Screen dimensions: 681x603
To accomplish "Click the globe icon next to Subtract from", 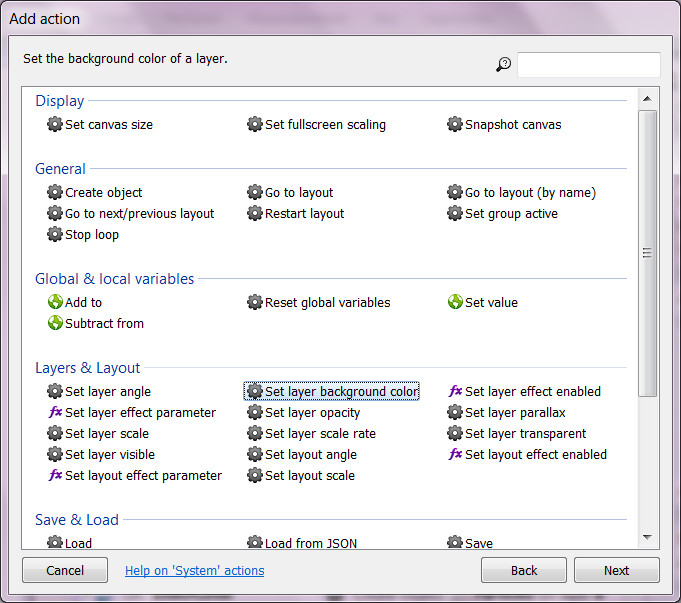I will click(x=55, y=323).
